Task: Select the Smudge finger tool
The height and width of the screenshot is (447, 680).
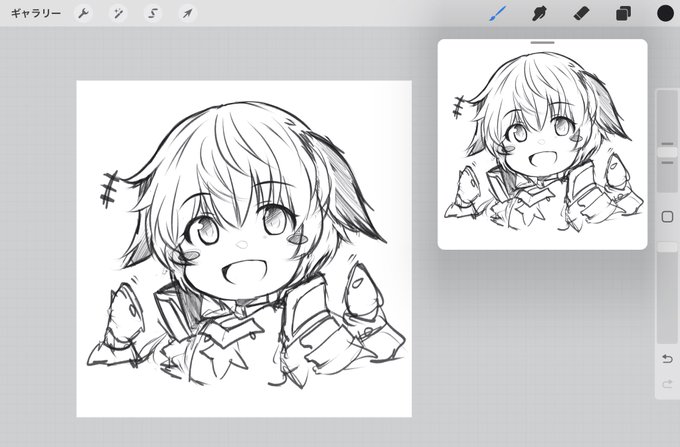Action: pos(539,14)
